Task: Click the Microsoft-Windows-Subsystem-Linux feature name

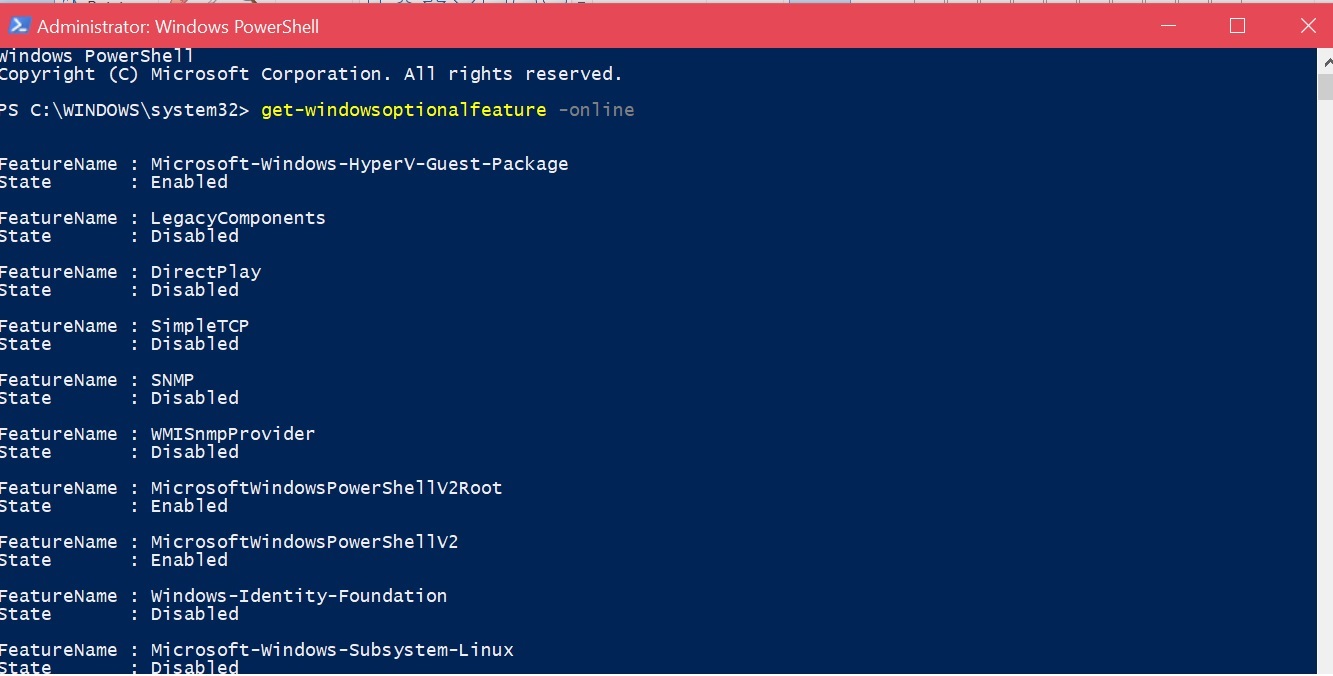Action: (332, 650)
